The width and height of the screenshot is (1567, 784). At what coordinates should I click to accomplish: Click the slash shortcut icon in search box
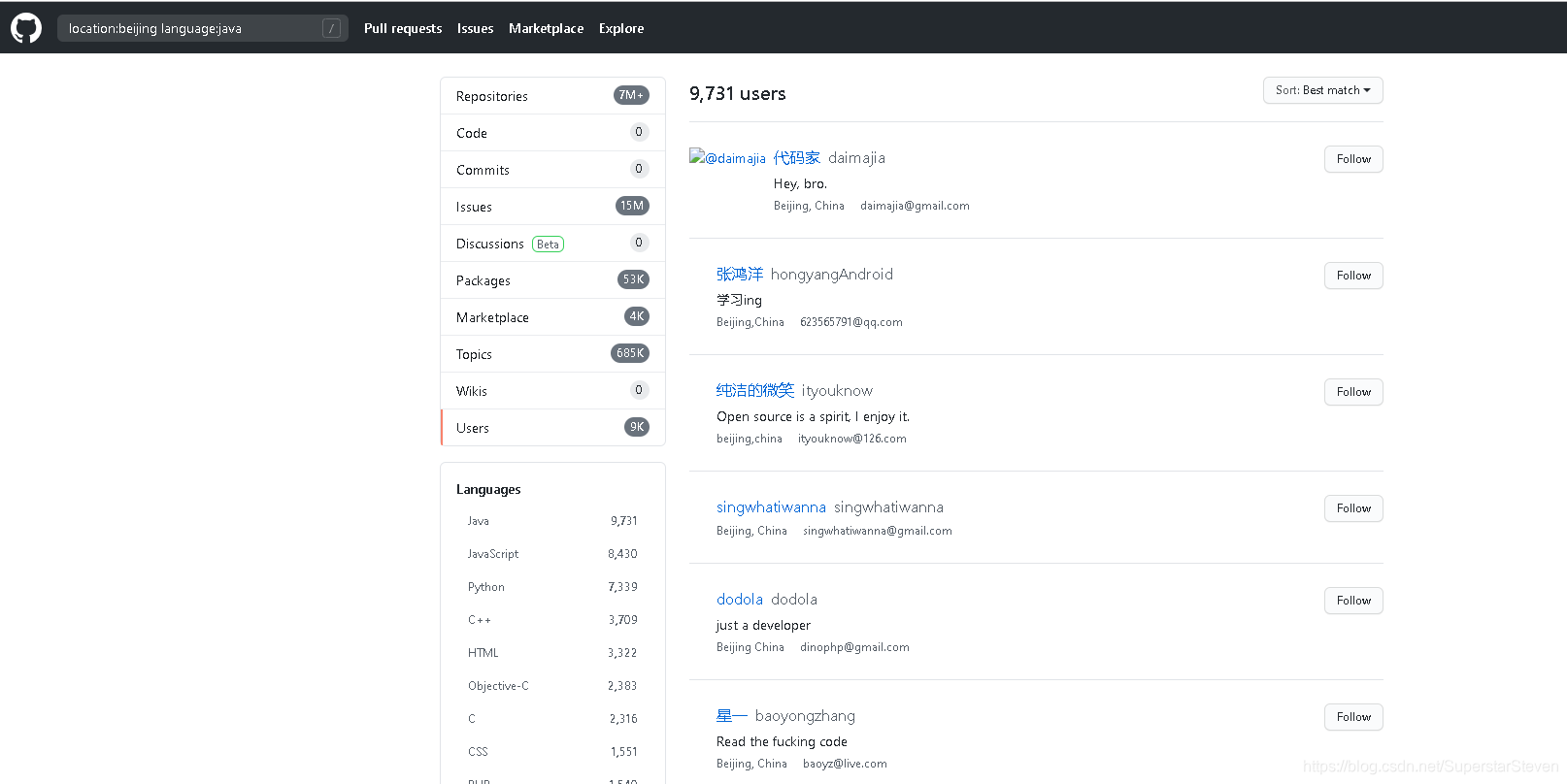pos(331,28)
